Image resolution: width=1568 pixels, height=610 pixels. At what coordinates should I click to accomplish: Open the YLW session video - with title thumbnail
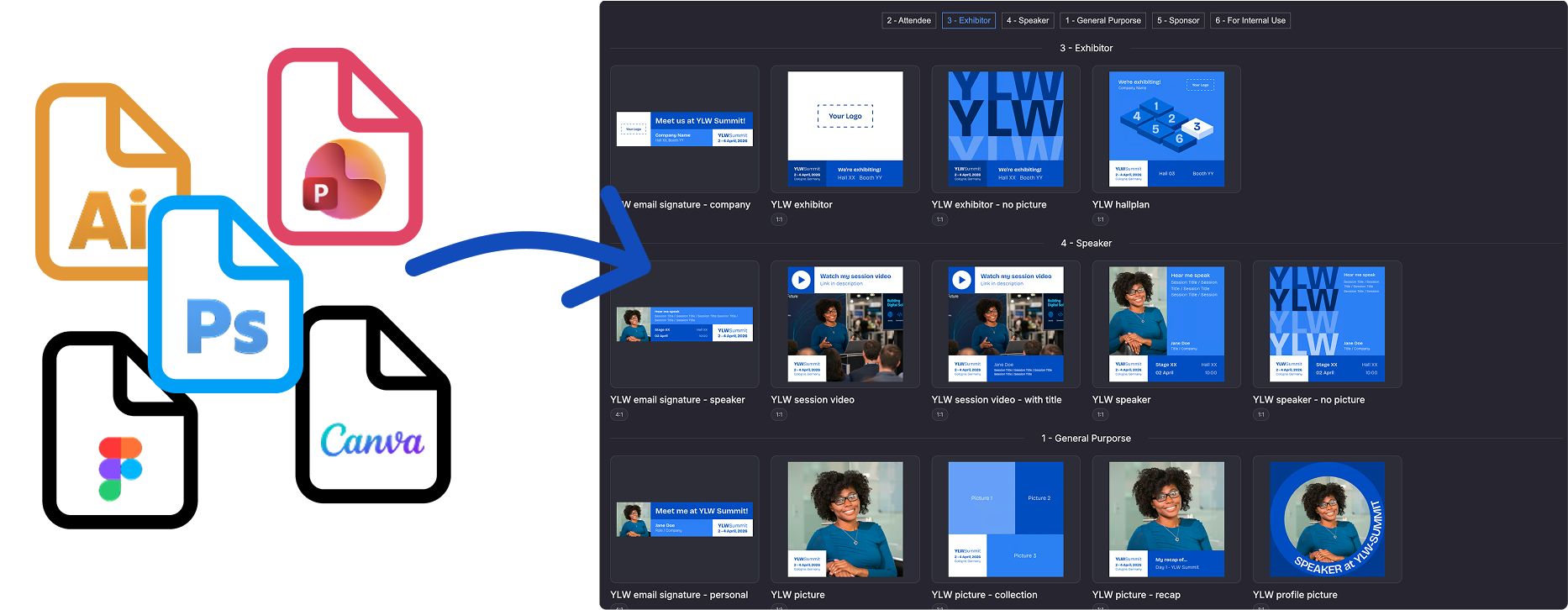(x=1006, y=324)
